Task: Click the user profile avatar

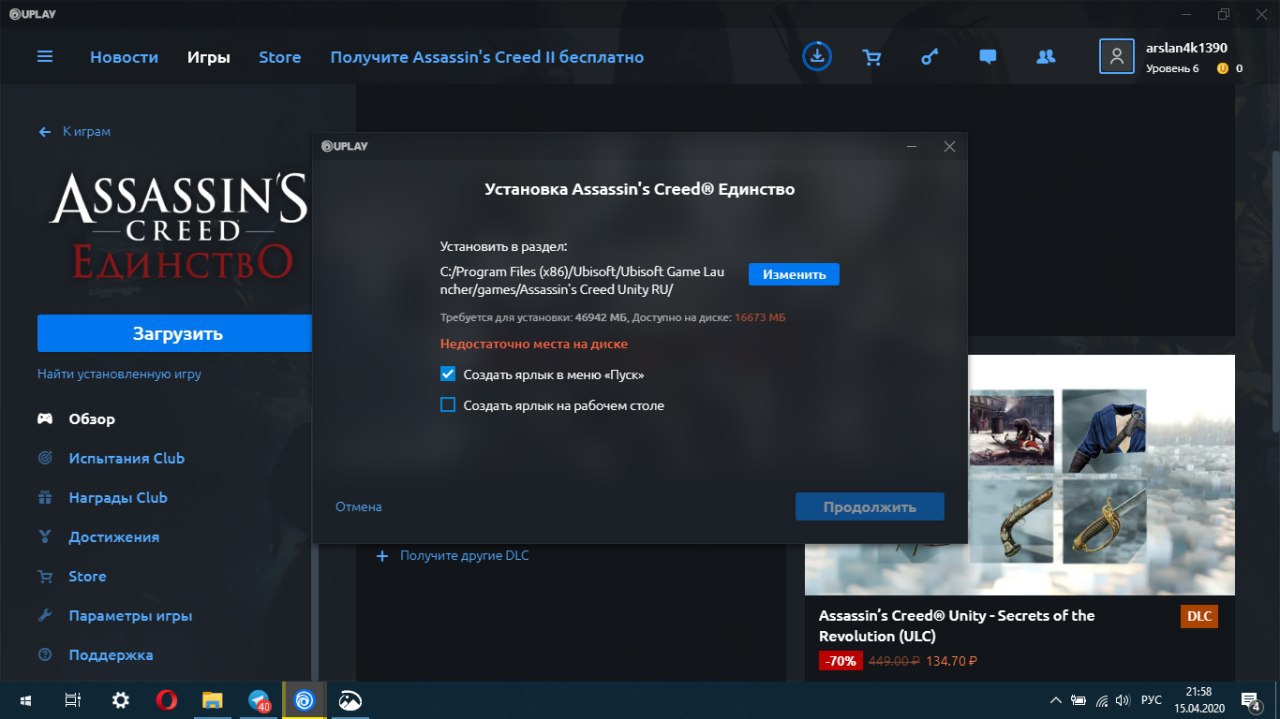Action: 1116,56
